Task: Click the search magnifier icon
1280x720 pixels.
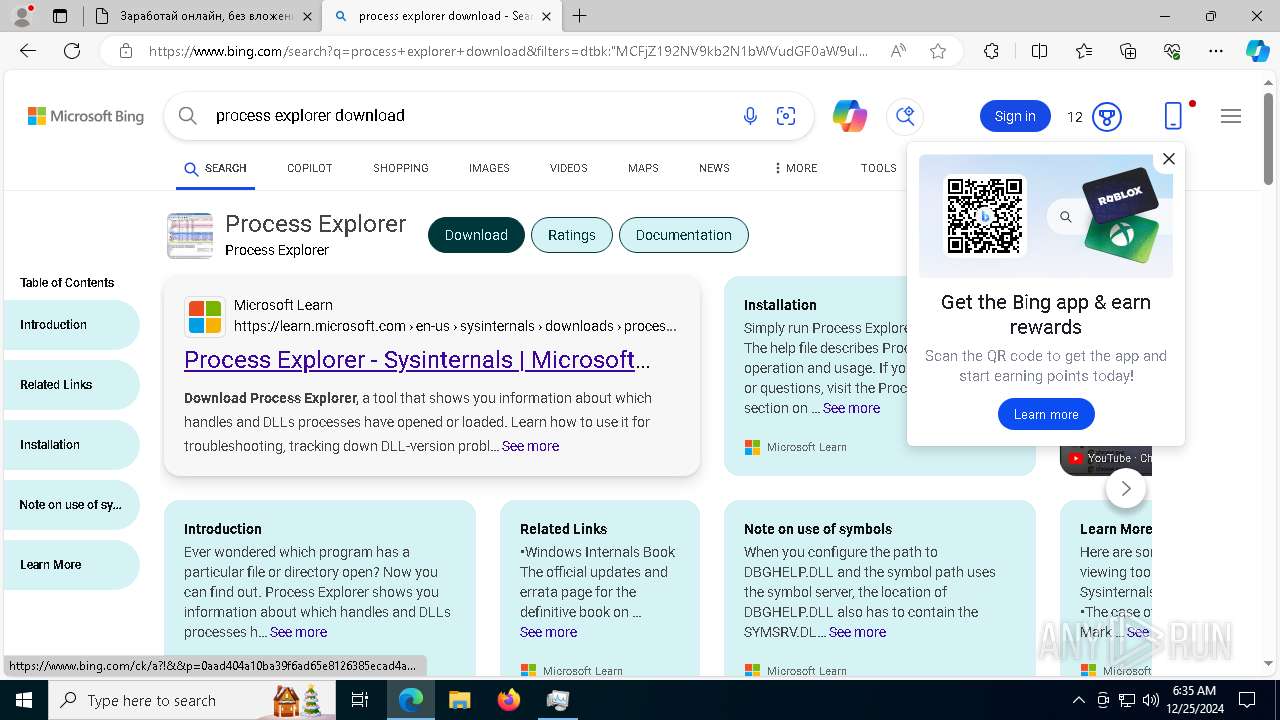Action: (x=187, y=116)
